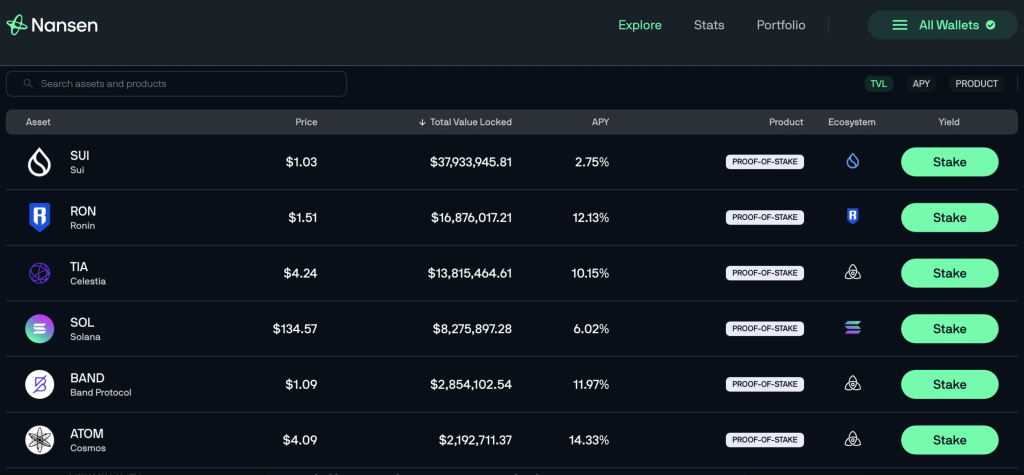Image resolution: width=1024 pixels, height=475 pixels.
Task: Go to the Stats tab
Action: [x=709, y=25]
